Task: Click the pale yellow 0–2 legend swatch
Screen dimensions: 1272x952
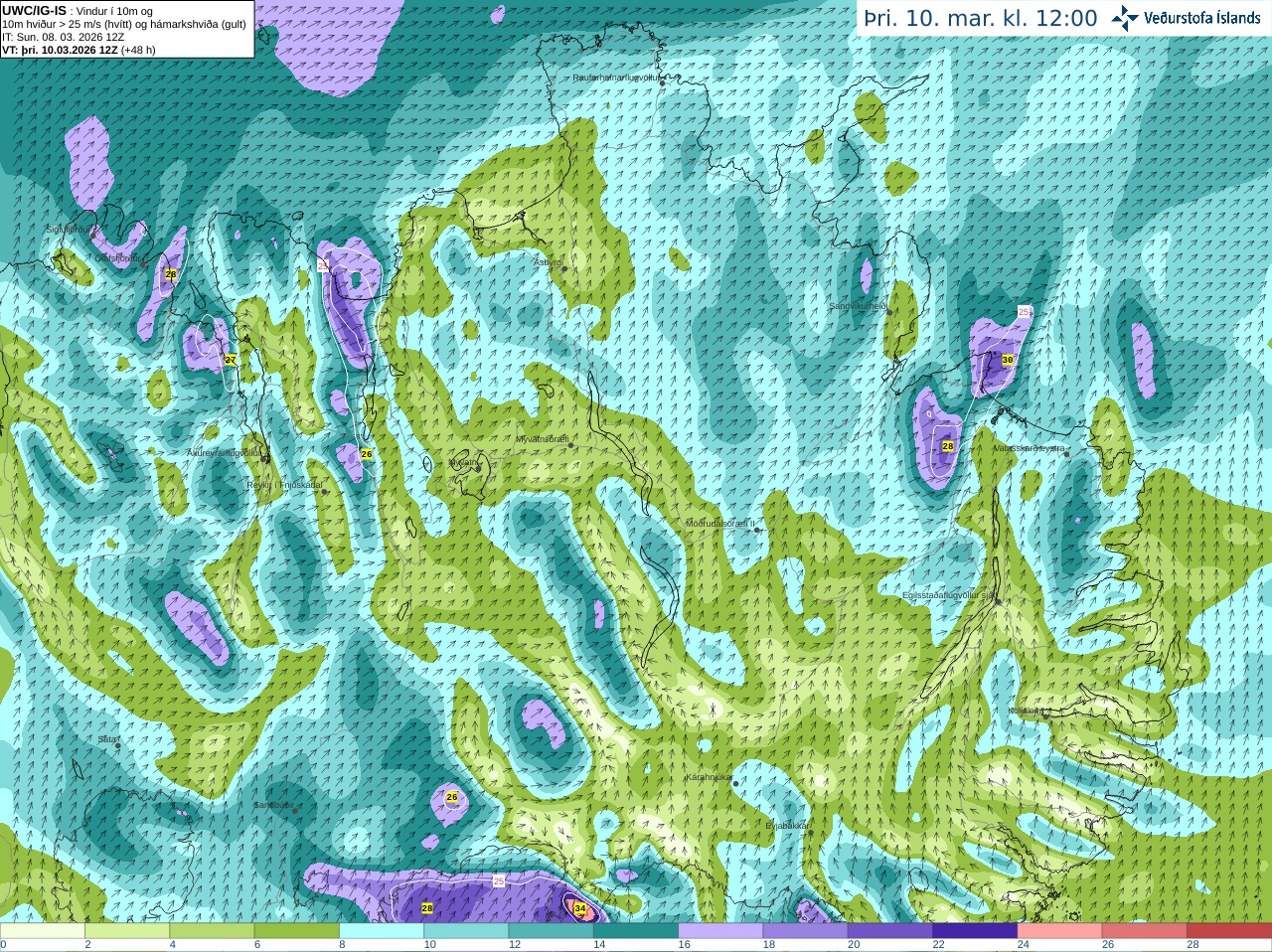Action: (x=43, y=931)
